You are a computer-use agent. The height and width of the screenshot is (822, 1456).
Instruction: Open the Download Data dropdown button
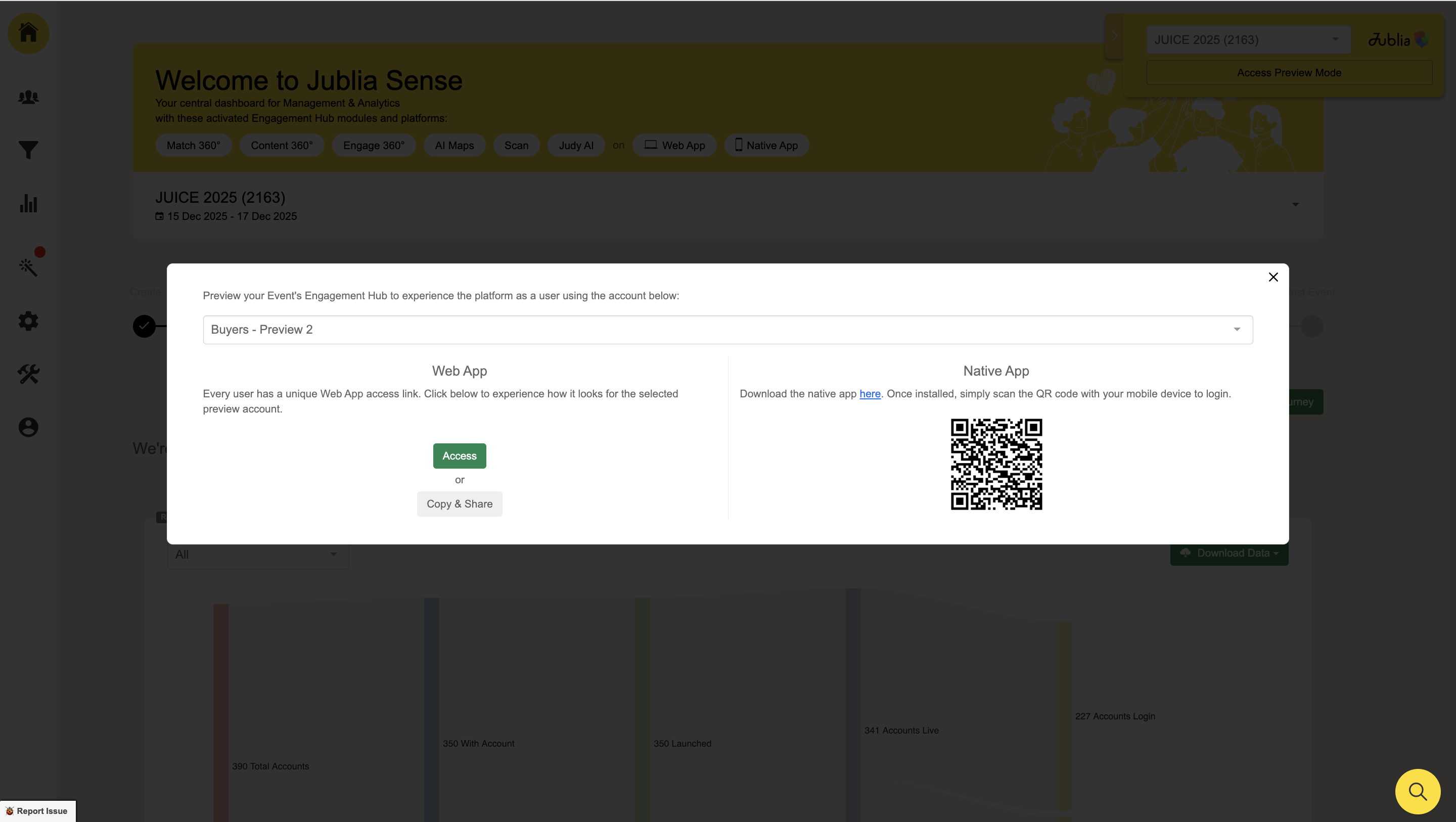[1229, 553]
